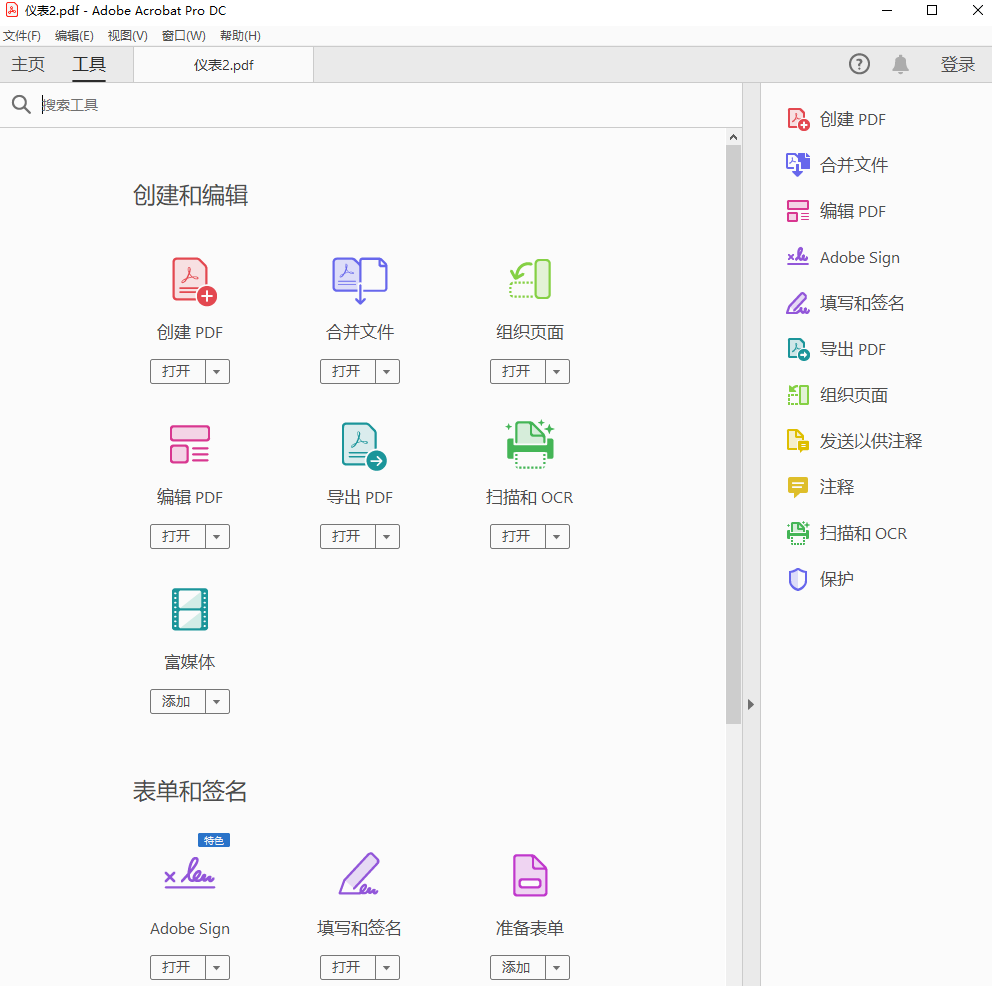Select 注释 in right sidebar
Image resolution: width=992 pixels, height=986 pixels.
820,487
